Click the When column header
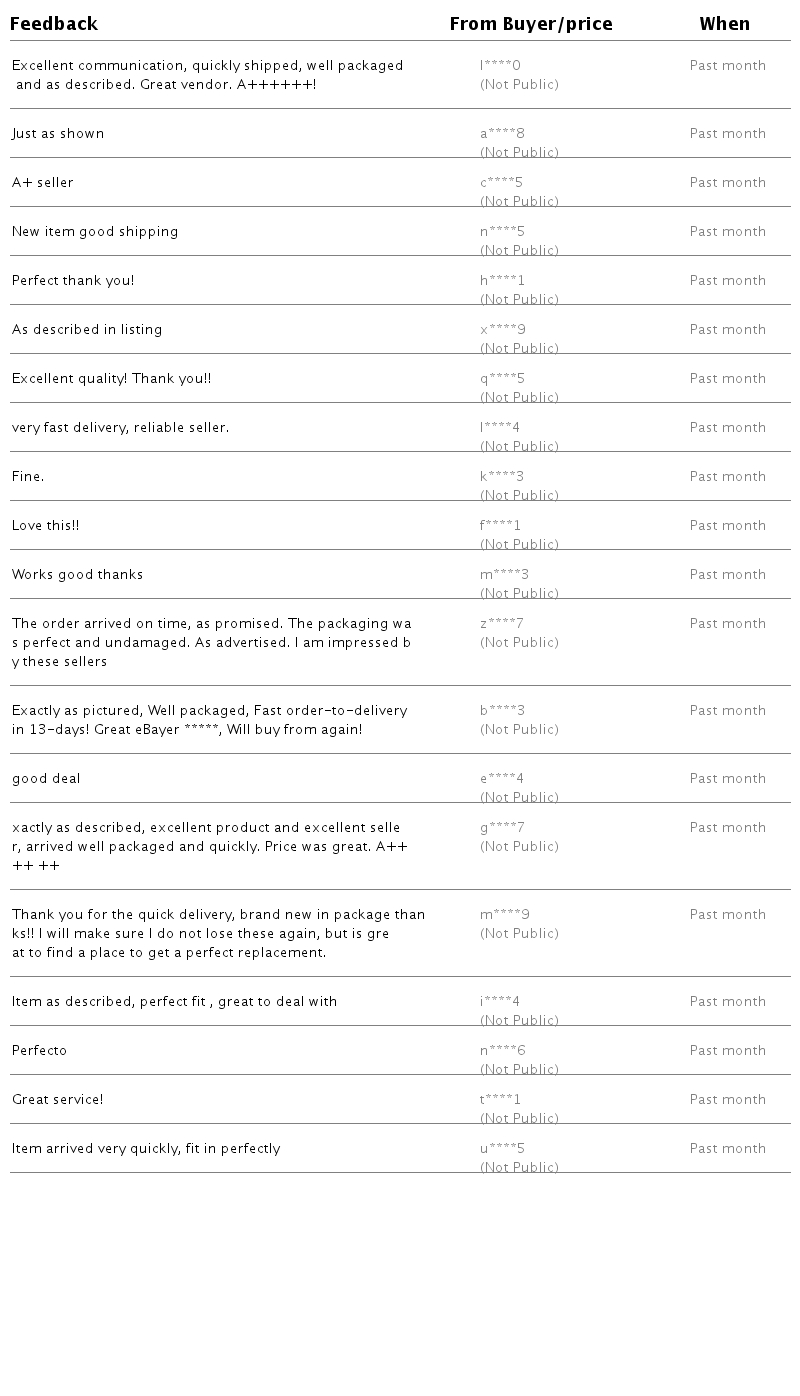Image resolution: width=800 pixels, height=1396 pixels. [724, 24]
